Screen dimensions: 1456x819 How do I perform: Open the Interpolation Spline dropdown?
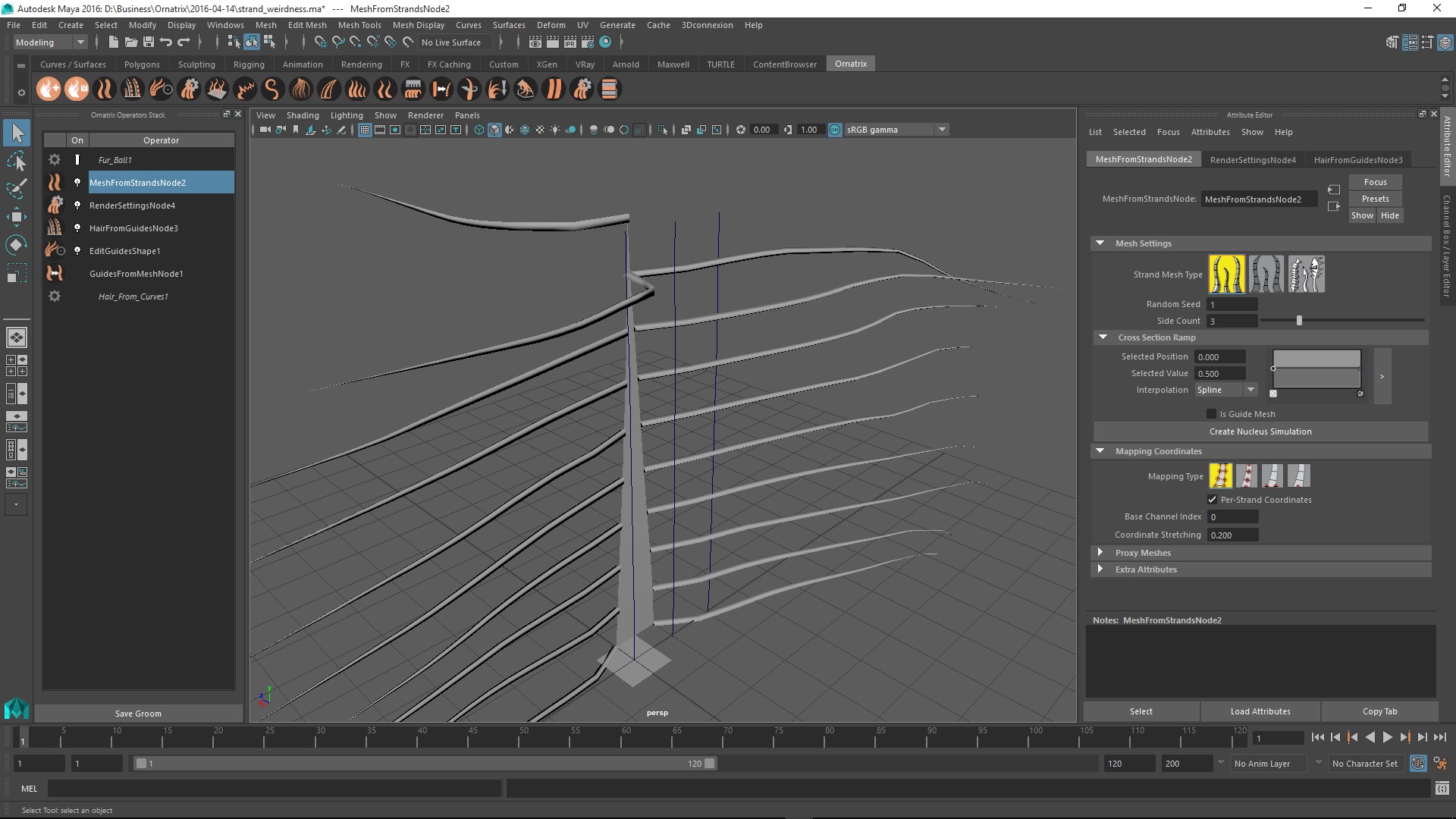click(x=1225, y=390)
